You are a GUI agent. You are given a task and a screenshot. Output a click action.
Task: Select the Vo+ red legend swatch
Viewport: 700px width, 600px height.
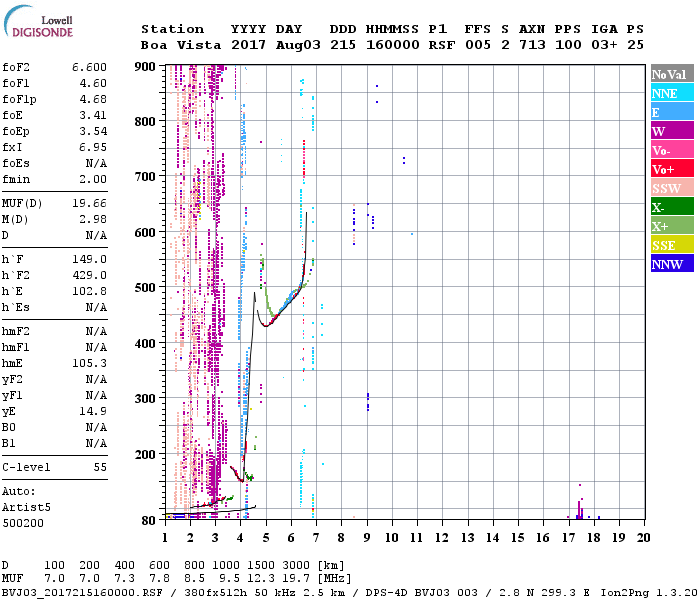[672, 169]
